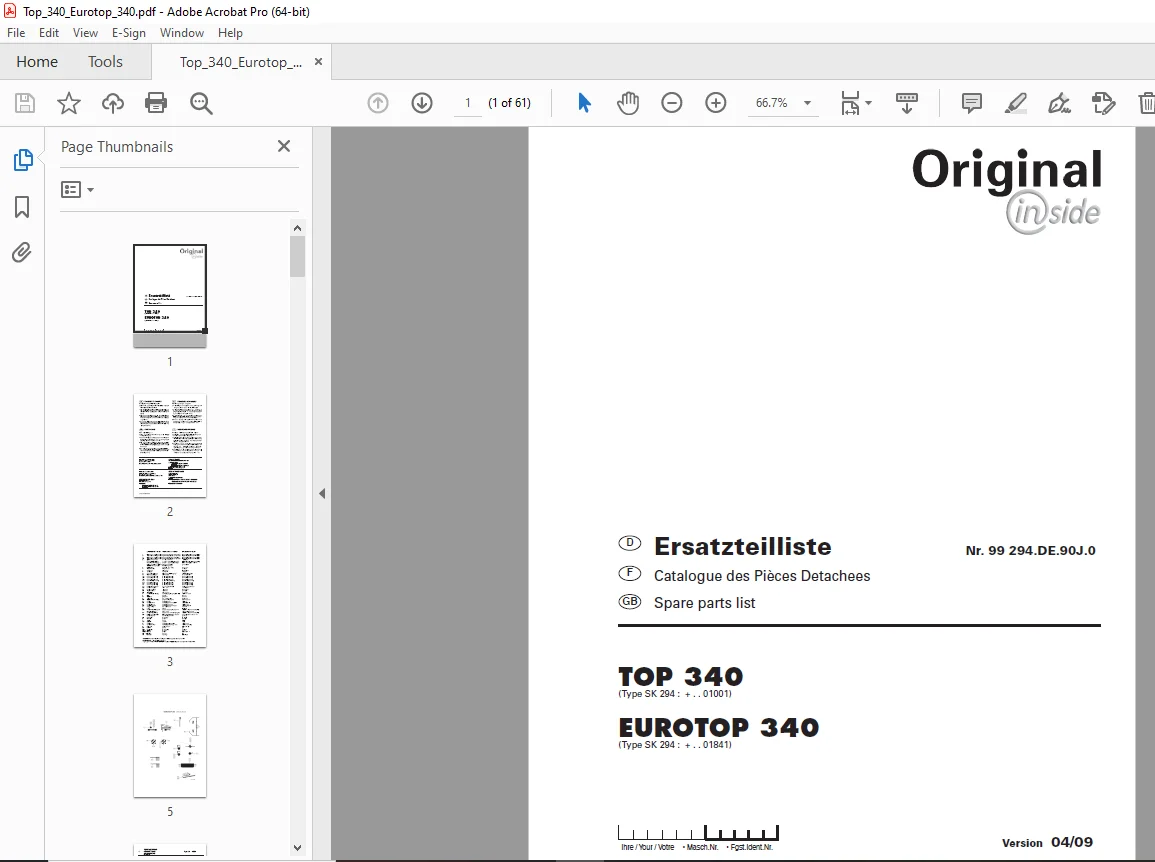This screenshot has width=1155, height=862.
Task: Open the Bookmarks sidebar icon
Action: pos(22,207)
